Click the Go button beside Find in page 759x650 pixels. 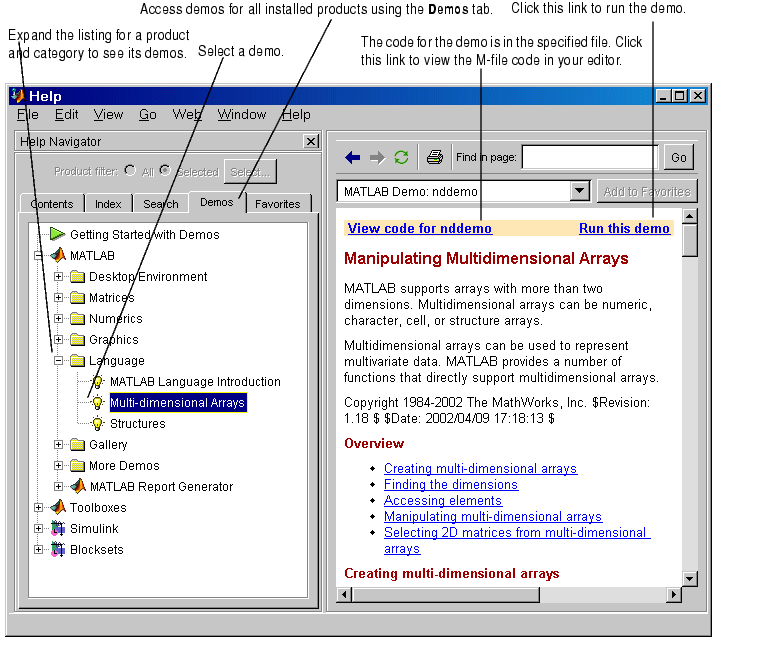coord(679,157)
